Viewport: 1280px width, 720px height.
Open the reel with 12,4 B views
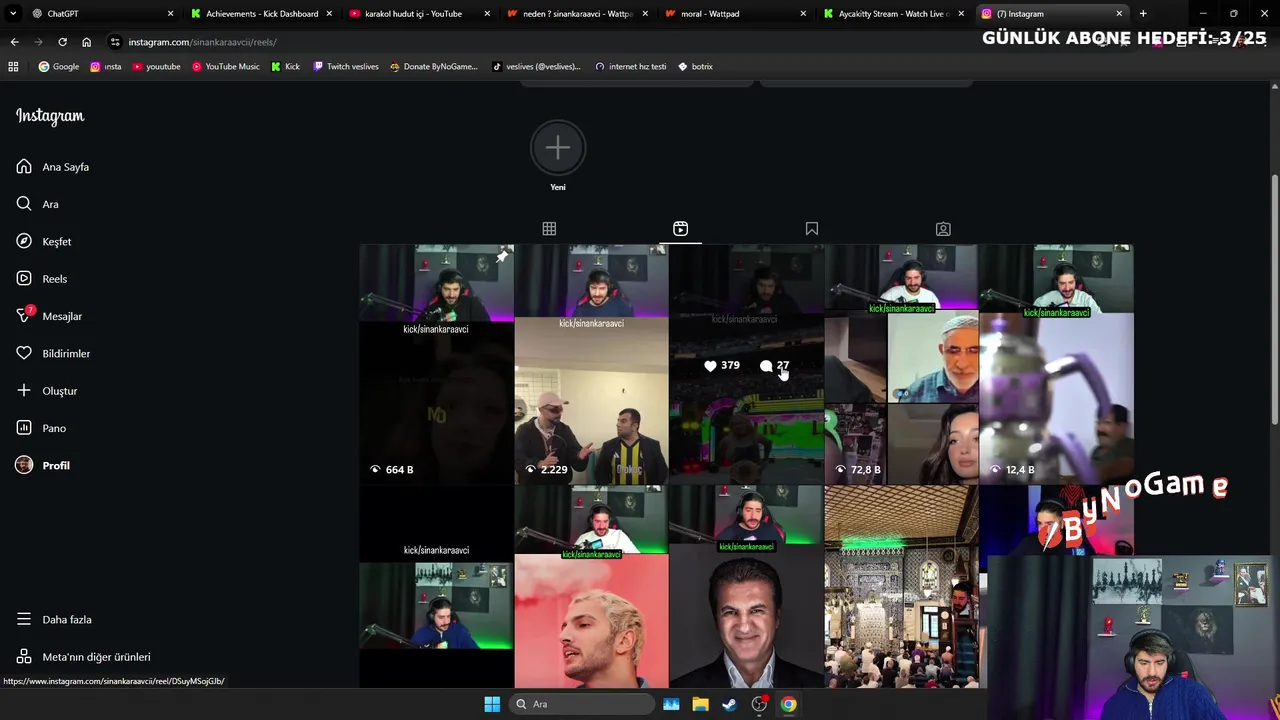(1056, 364)
